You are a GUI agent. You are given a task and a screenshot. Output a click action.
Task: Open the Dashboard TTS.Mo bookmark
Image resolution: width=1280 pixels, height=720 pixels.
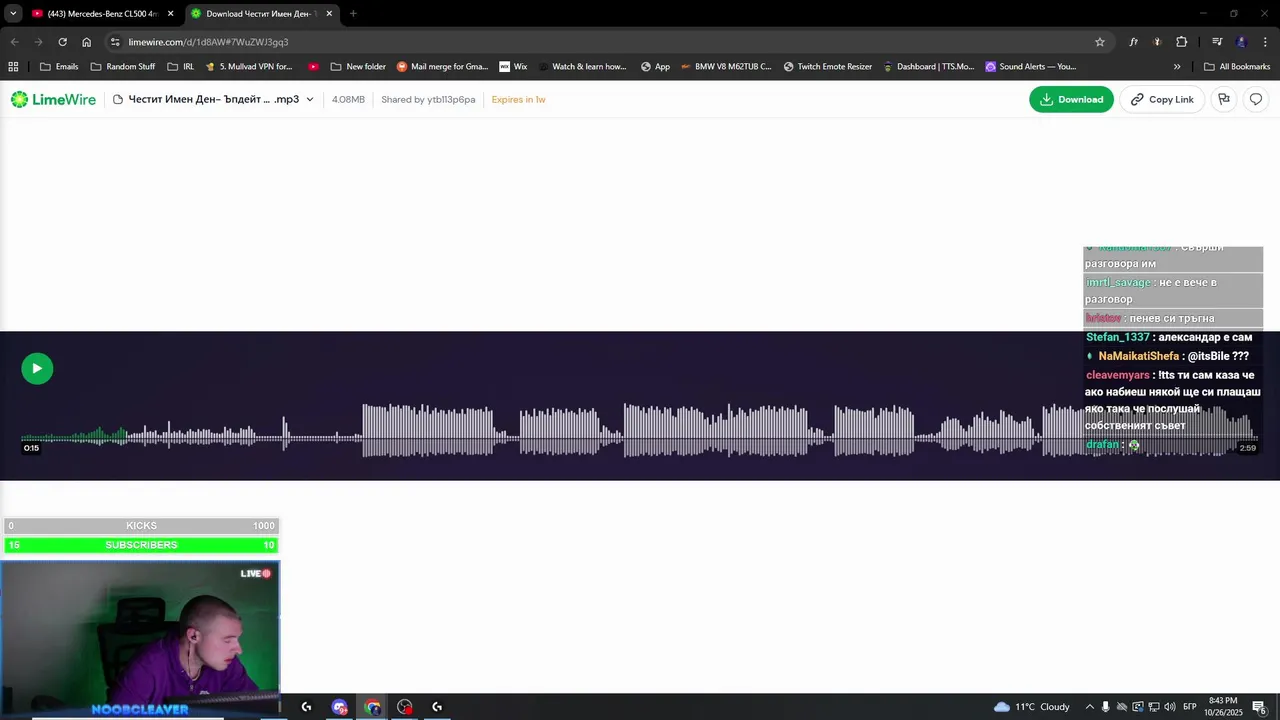pos(929,67)
